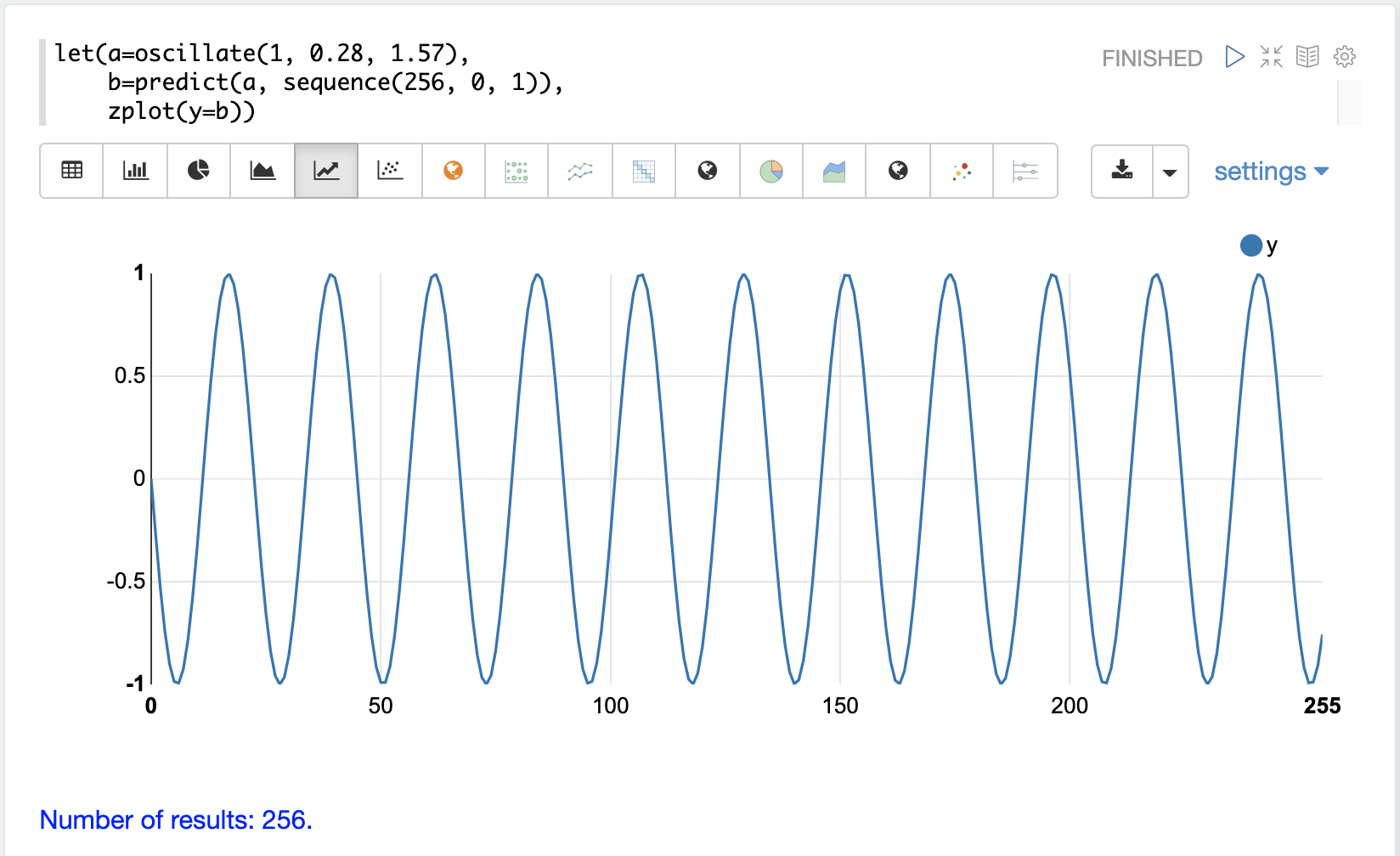Viewport: 1400px width, 856px height.
Task: Run the paragraph with the play icon
Action: [x=1234, y=57]
